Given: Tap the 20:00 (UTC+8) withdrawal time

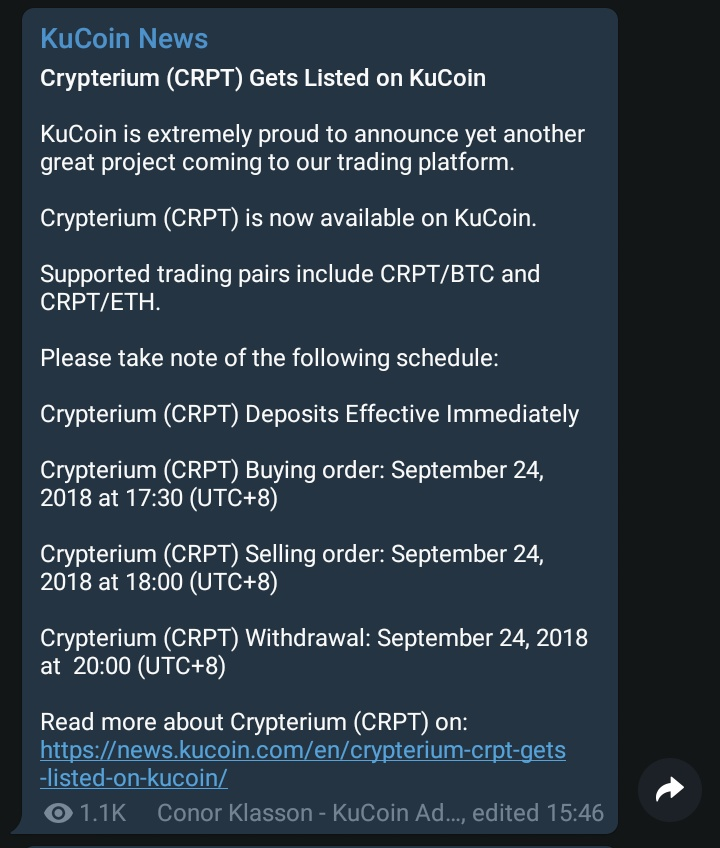Looking at the screenshot, I should coord(150,666).
